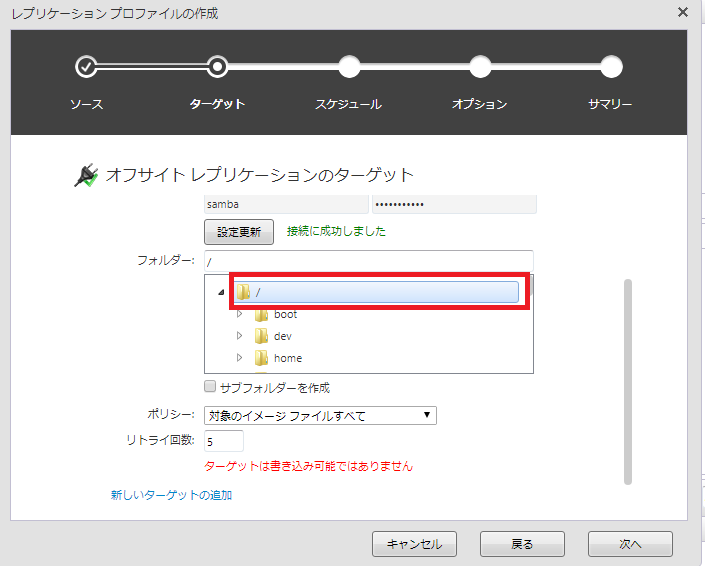Click the ソース step circle with checkmark
The height and width of the screenshot is (566, 705).
(86, 67)
